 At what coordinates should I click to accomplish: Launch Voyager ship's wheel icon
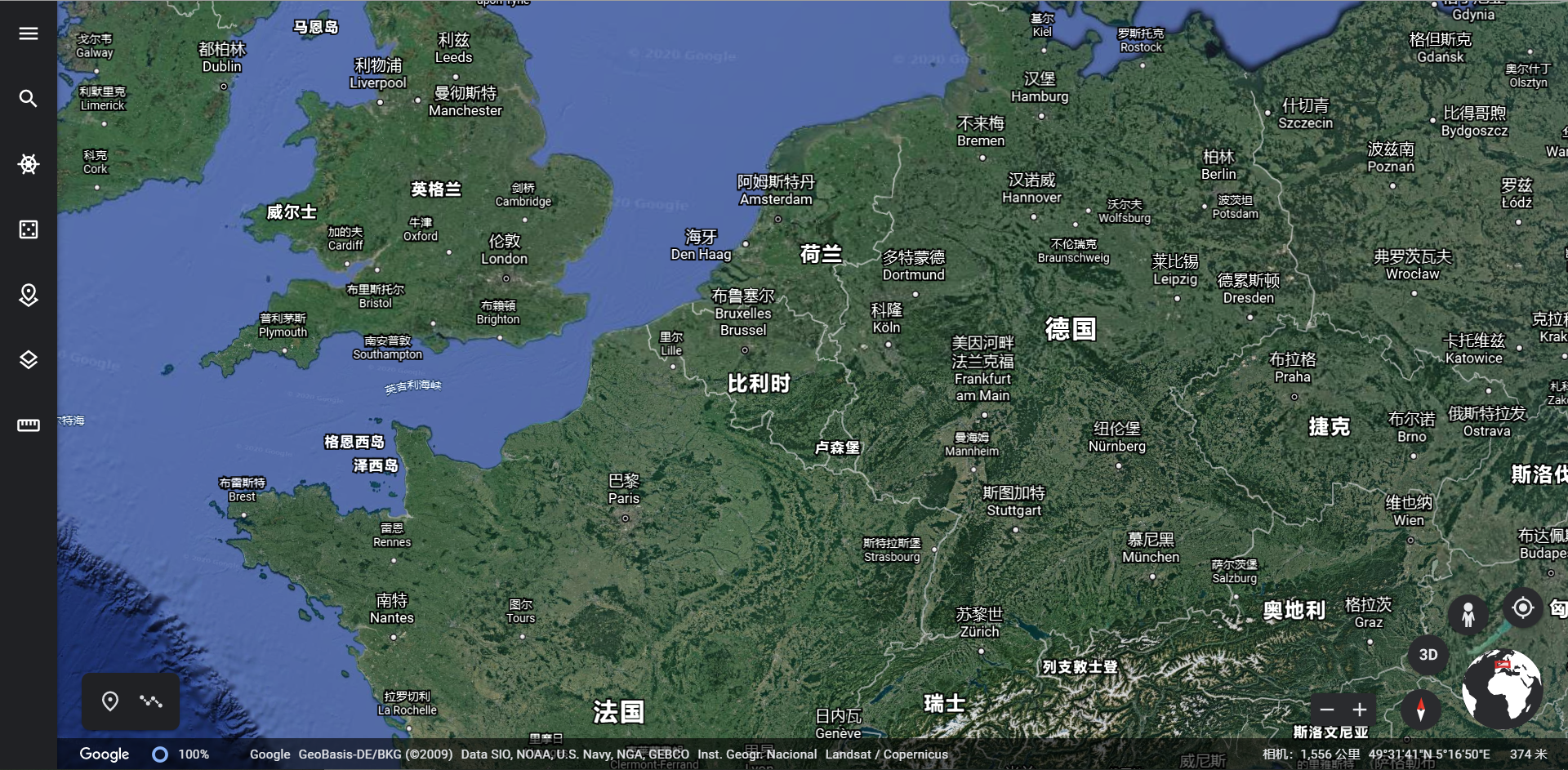[x=29, y=164]
